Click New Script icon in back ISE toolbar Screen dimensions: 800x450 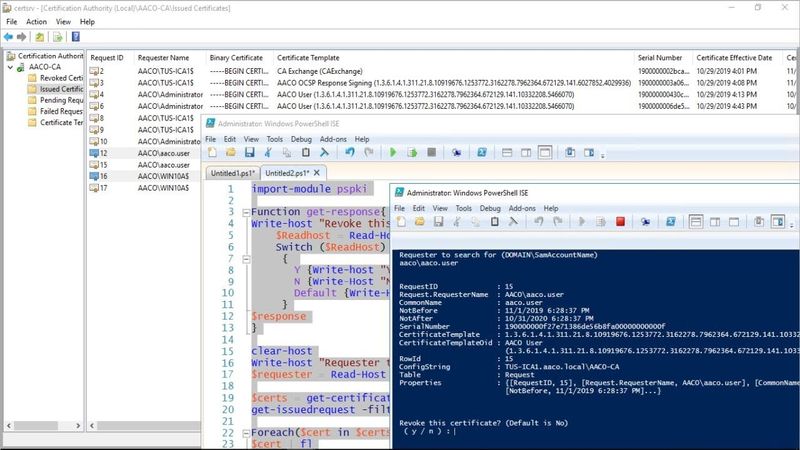pyautogui.click(x=212, y=153)
